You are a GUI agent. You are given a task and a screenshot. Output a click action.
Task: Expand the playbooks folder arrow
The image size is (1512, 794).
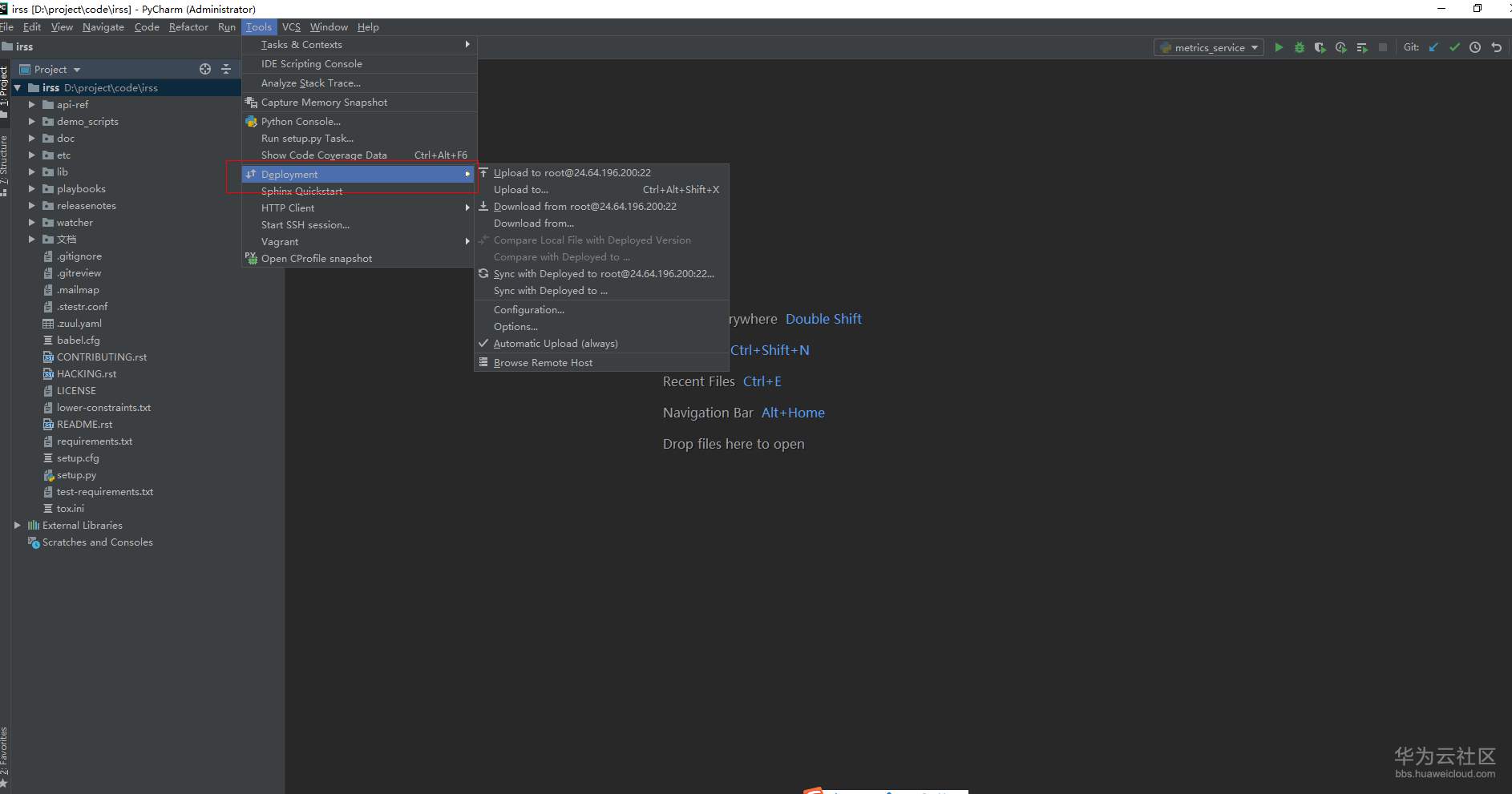(32, 188)
